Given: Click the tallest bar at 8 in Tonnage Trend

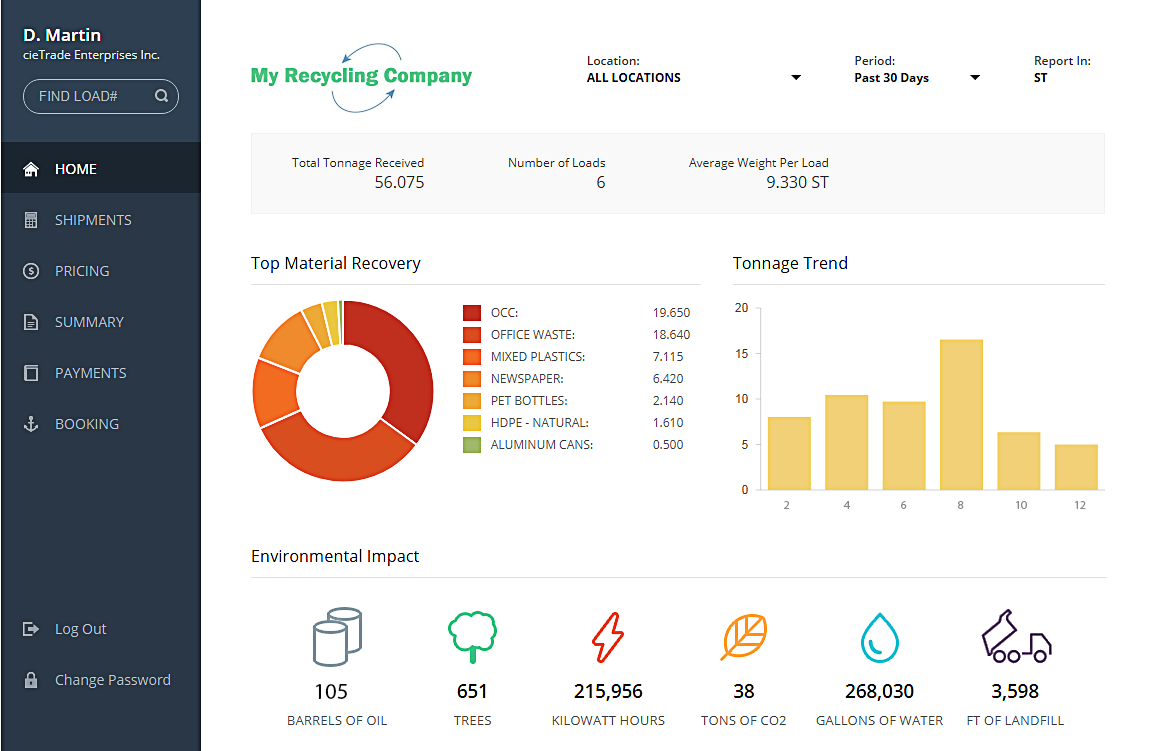Looking at the screenshot, I should pos(961,414).
